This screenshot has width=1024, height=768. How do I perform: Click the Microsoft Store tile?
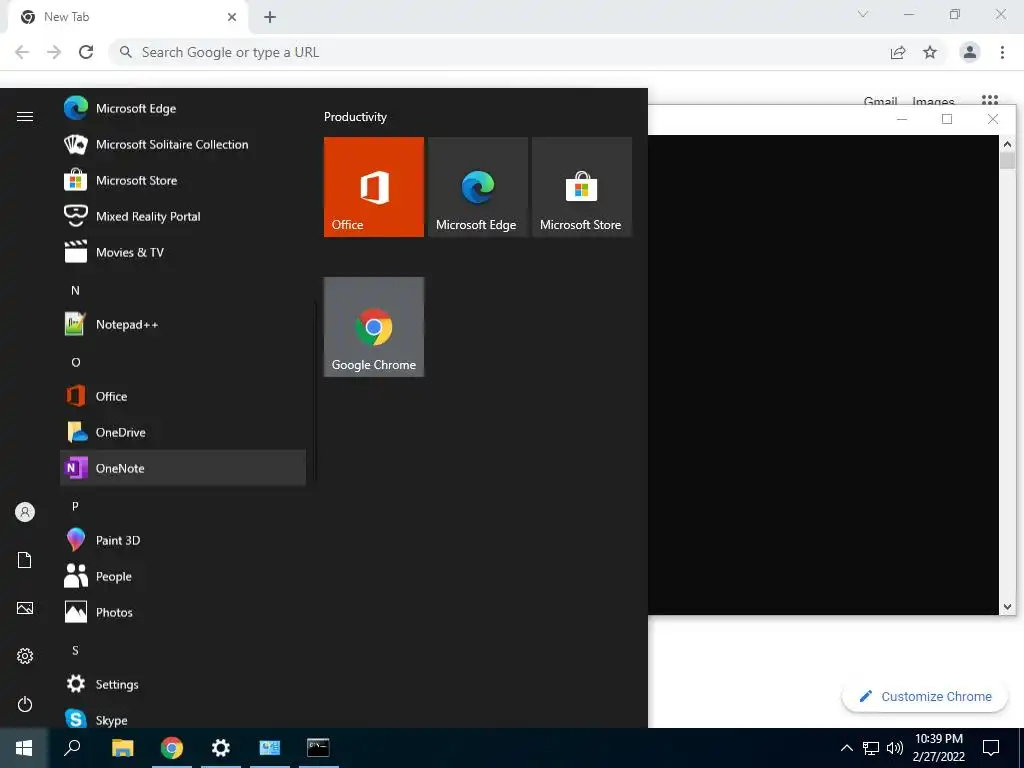581,187
